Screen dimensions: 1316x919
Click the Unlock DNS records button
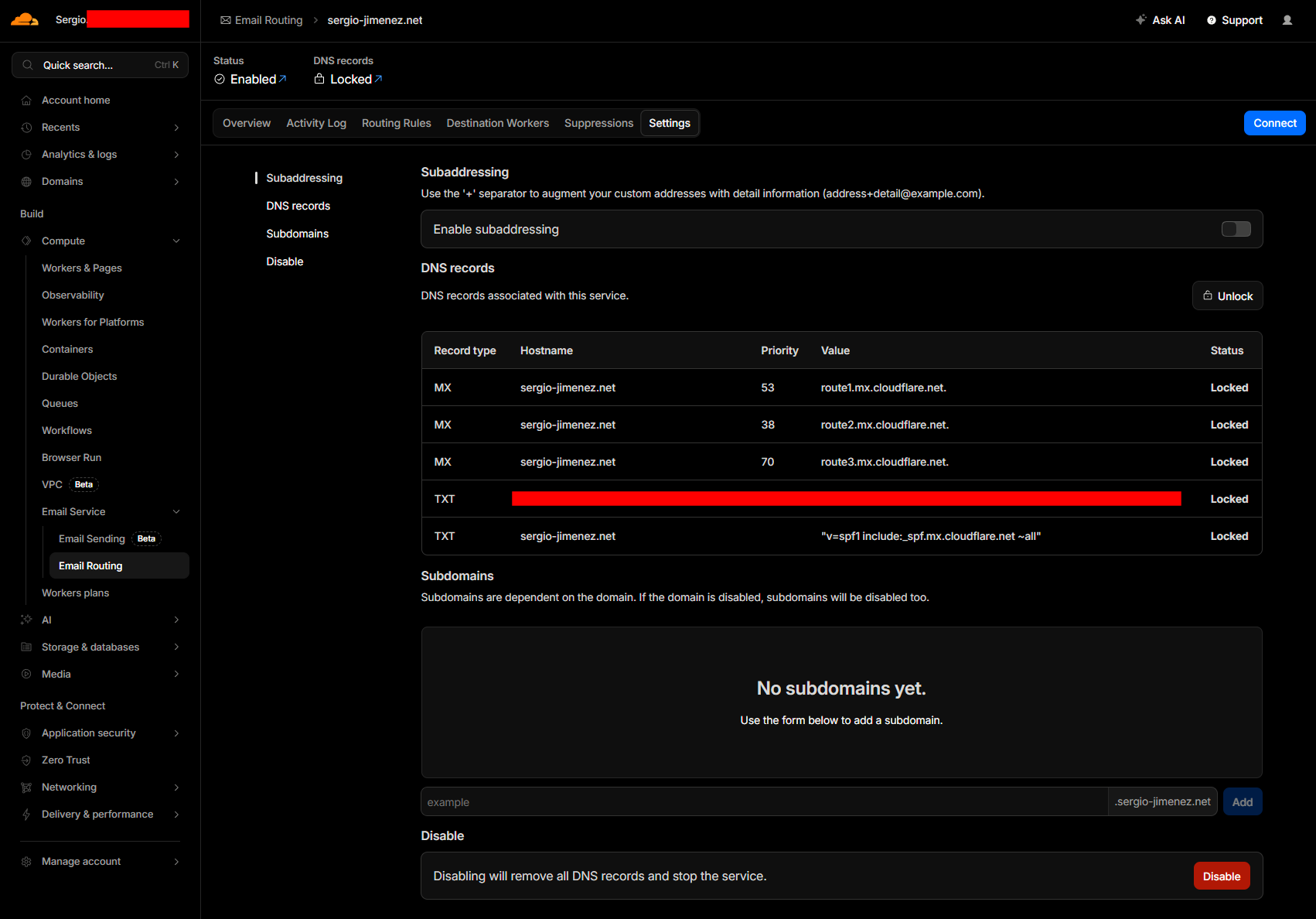1227,296
